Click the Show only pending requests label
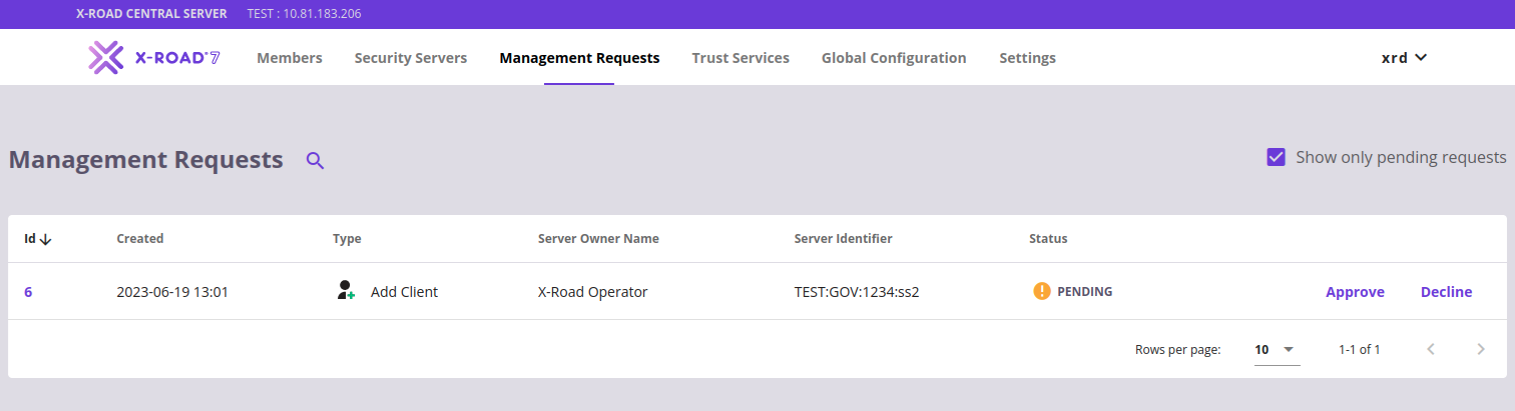 pos(1401,157)
